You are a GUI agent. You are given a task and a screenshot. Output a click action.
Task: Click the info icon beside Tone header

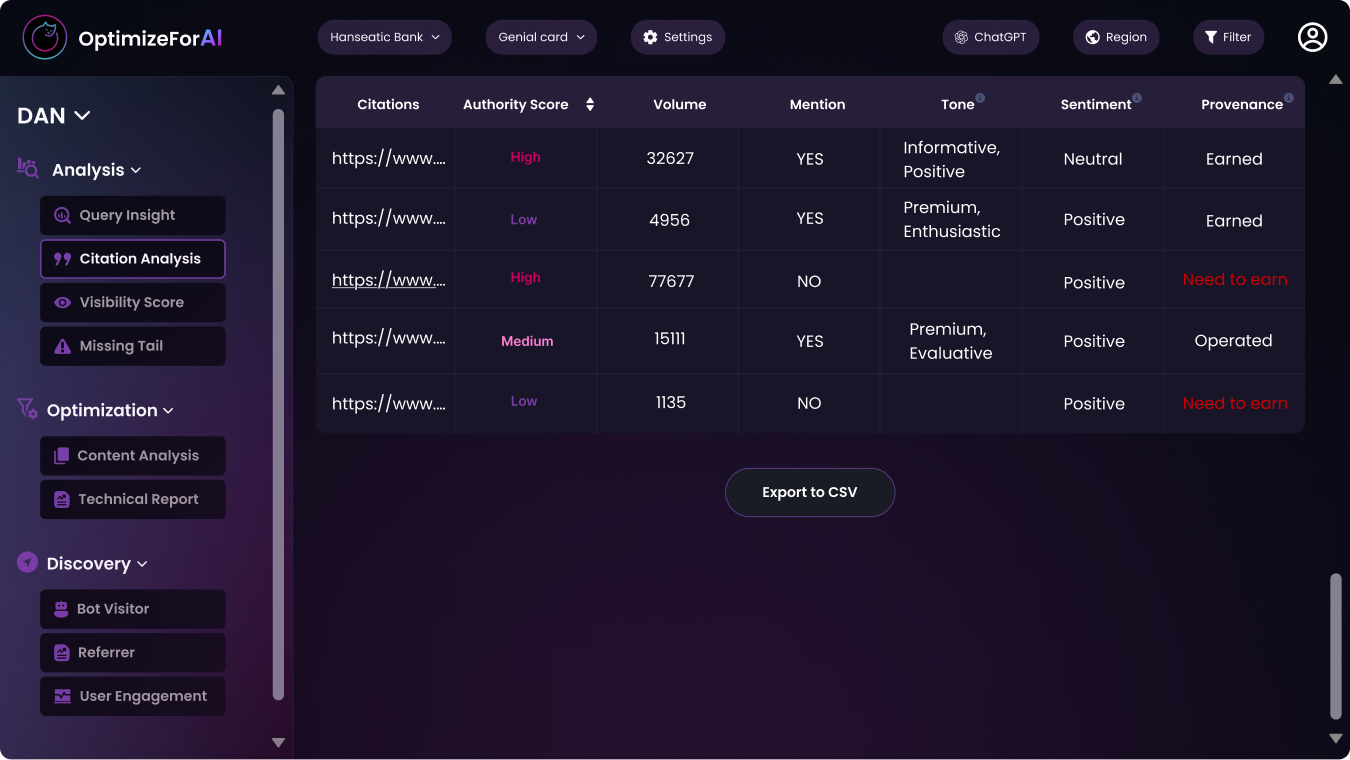(x=980, y=98)
